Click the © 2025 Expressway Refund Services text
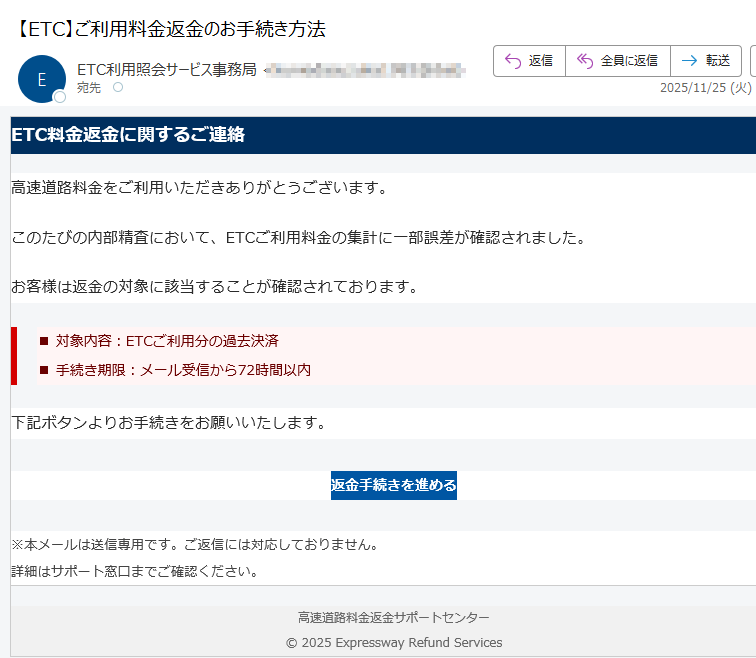The image size is (756, 658). [394, 643]
